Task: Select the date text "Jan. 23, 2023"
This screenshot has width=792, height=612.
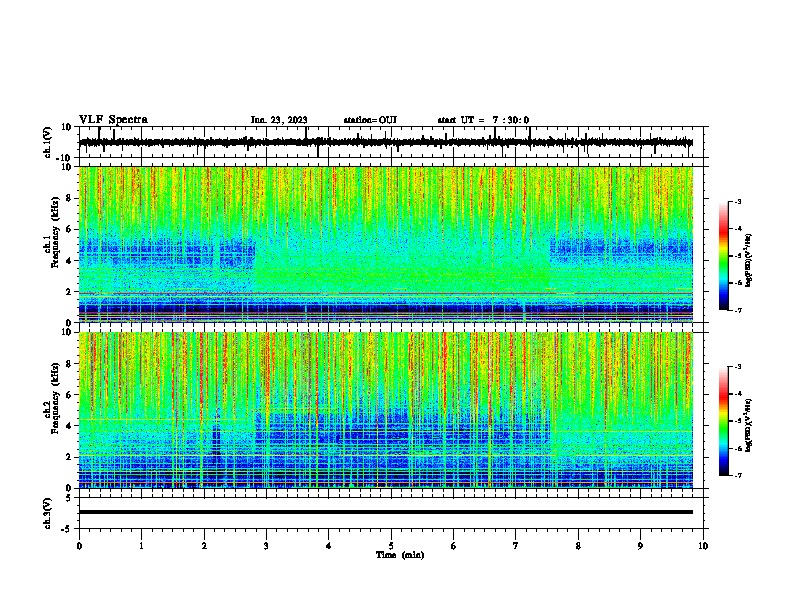Action: pyautogui.click(x=279, y=120)
